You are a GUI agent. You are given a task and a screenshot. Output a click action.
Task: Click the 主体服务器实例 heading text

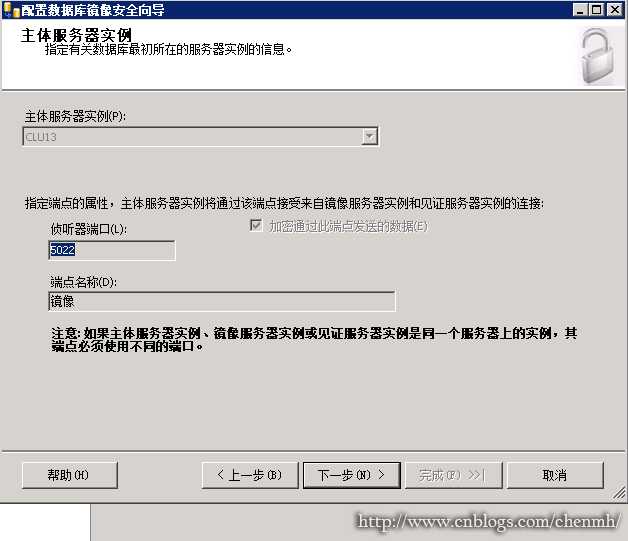pyautogui.click(x=76, y=35)
